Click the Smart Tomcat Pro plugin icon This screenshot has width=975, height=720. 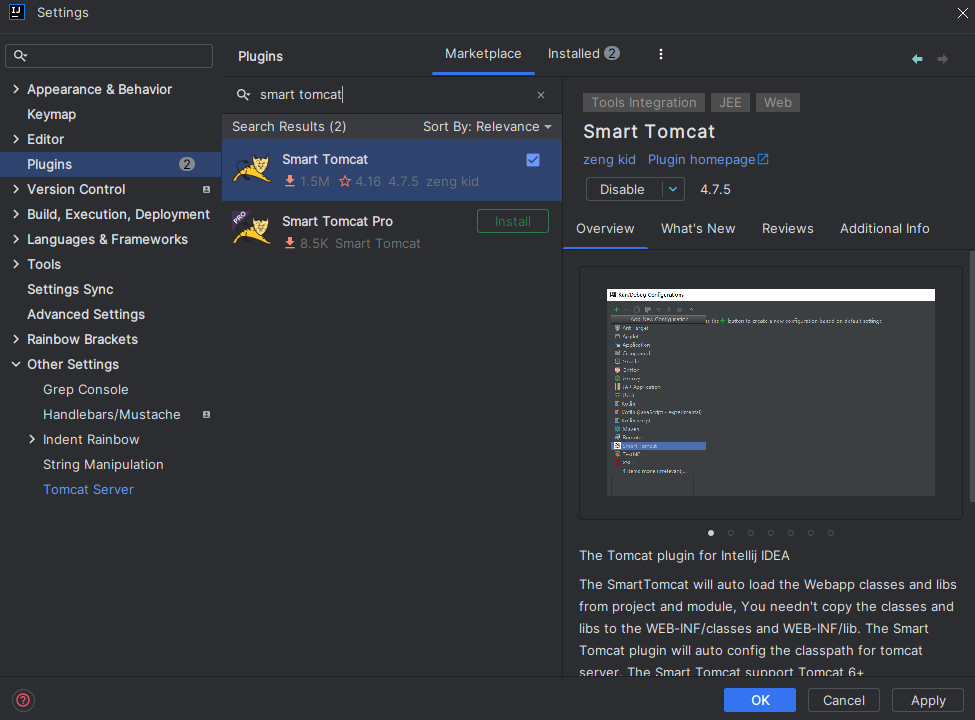coord(251,230)
